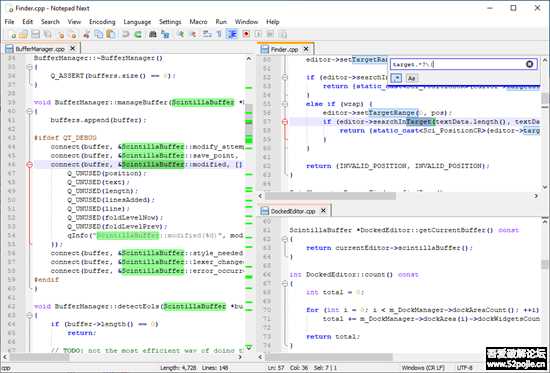Click the Finder.cpp horizontal scrollbar thumb

point(330,196)
